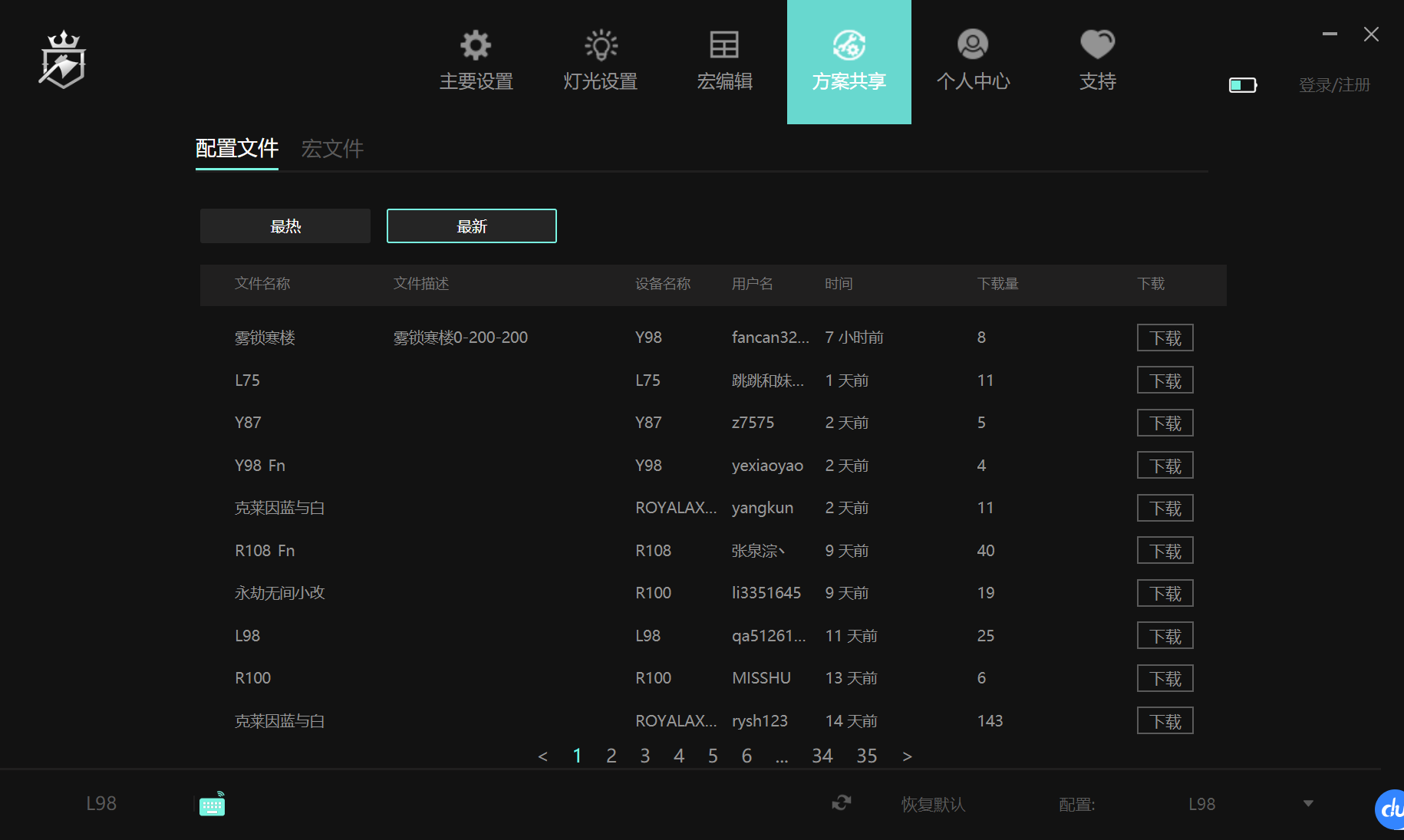
Task: Switch to the 宏文件 tab
Action: [332, 148]
